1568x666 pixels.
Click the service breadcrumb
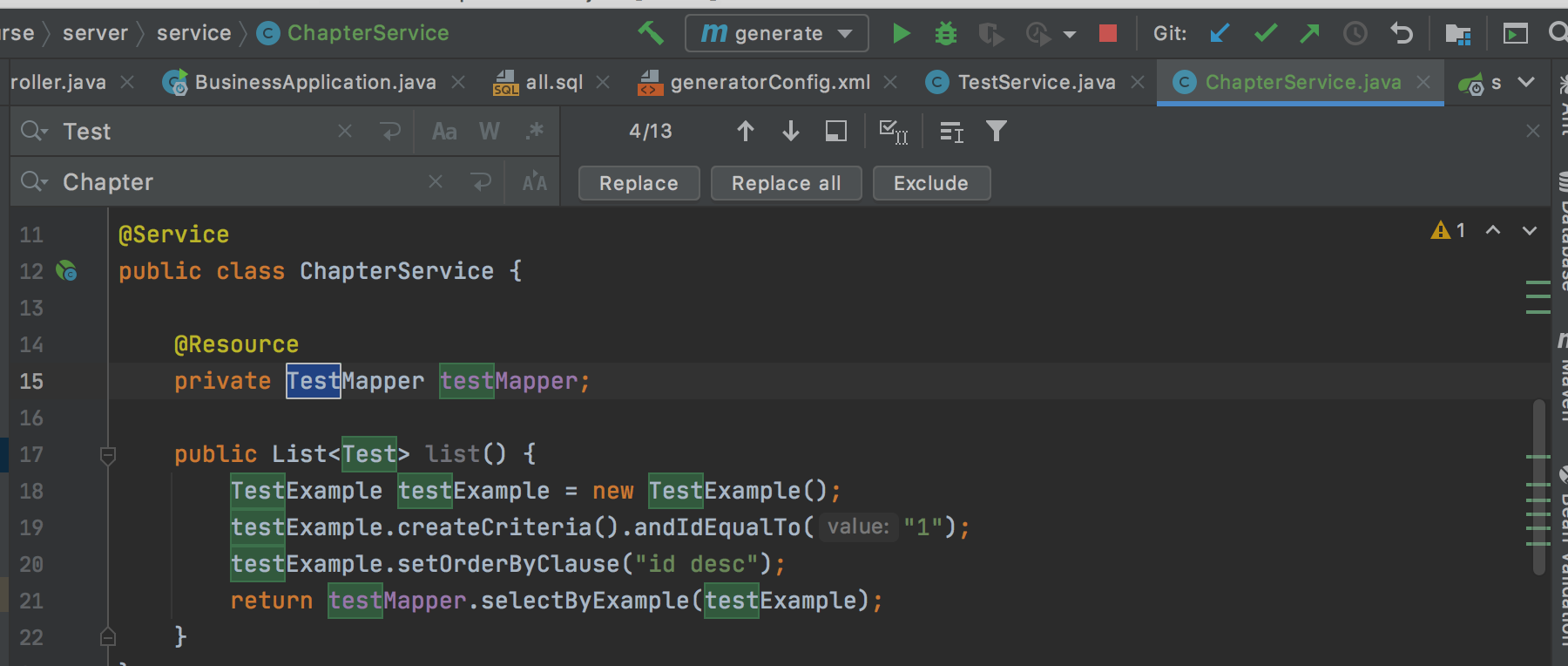coord(193,33)
